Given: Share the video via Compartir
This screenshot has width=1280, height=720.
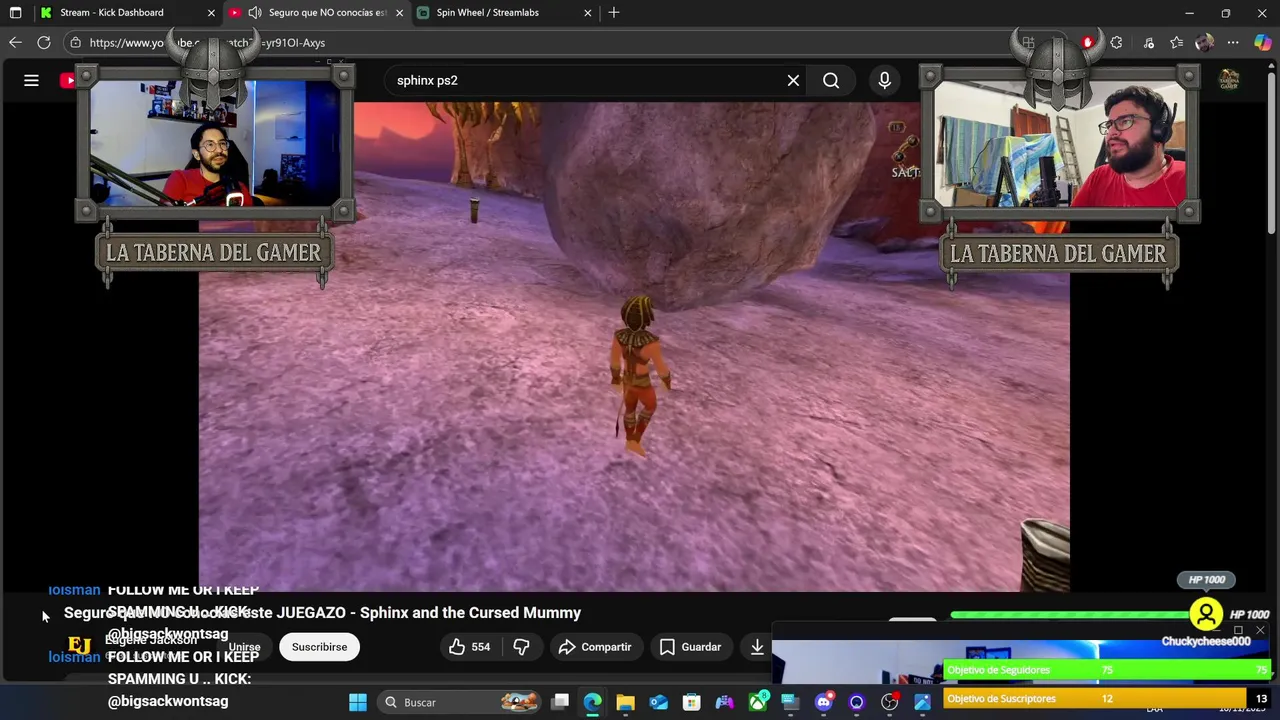Looking at the screenshot, I should [x=595, y=647].
